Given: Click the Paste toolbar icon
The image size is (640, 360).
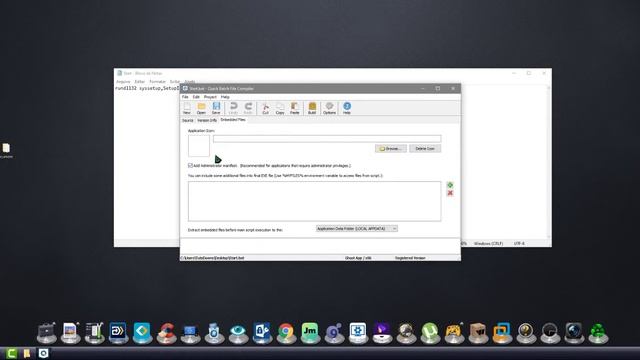Looking at the screenshot, I should click(295, 108).
